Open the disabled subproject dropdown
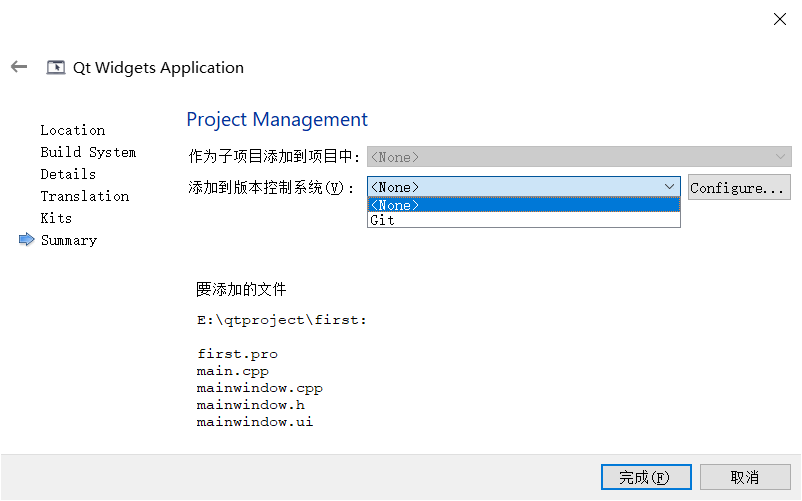The width and height of the screenshot is (802, 501). click(579, 157)
